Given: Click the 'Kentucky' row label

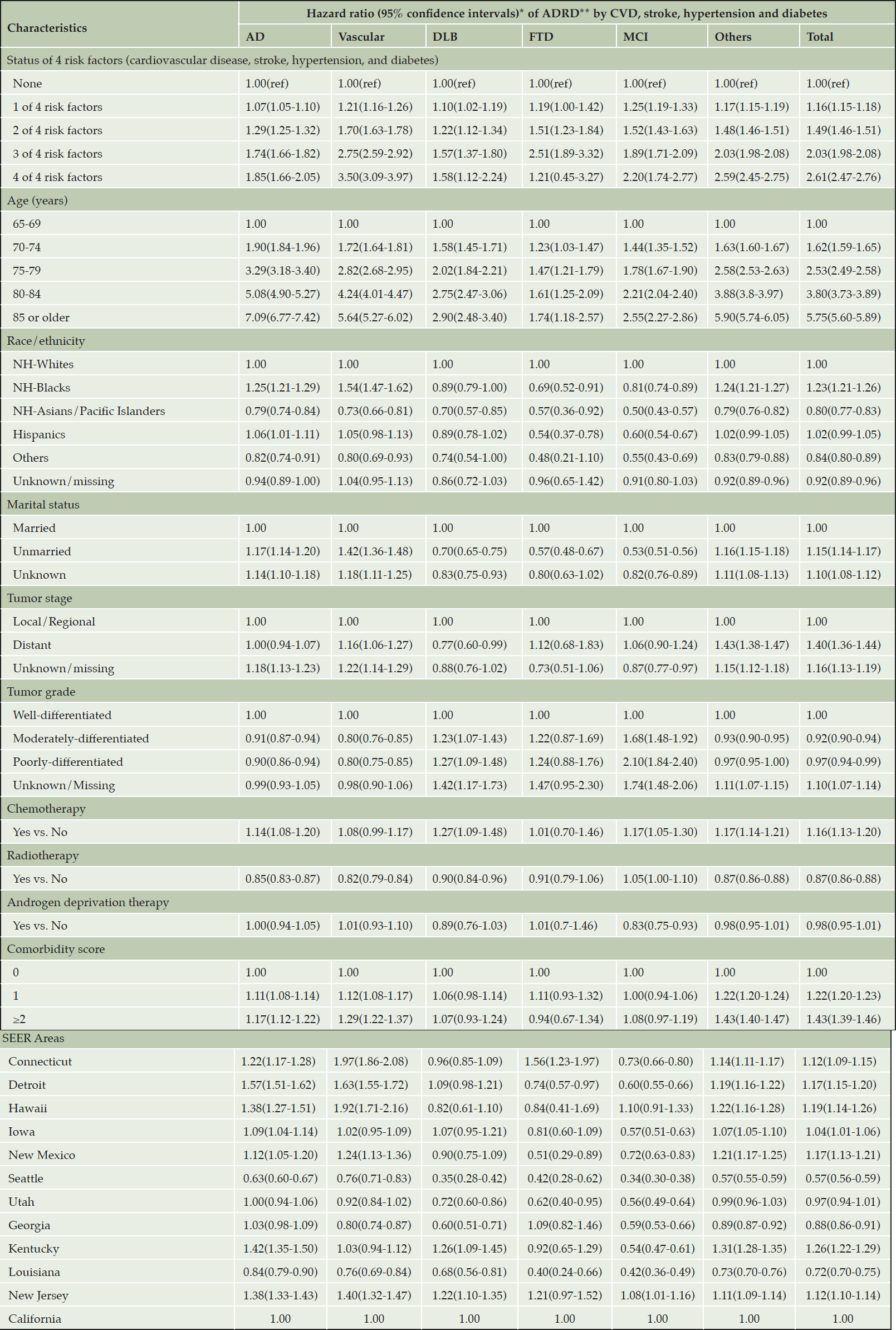Looking at the screenshot, I should tap(34, 1249).
